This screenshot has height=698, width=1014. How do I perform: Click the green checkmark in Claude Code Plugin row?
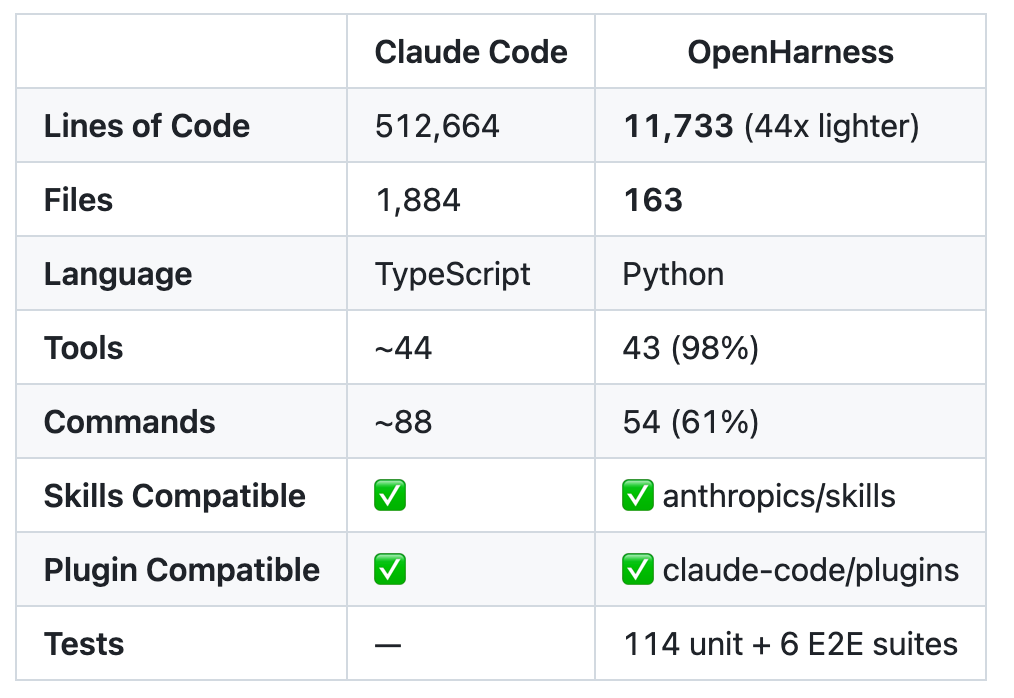pyautogui.click(x=390, y=571)
